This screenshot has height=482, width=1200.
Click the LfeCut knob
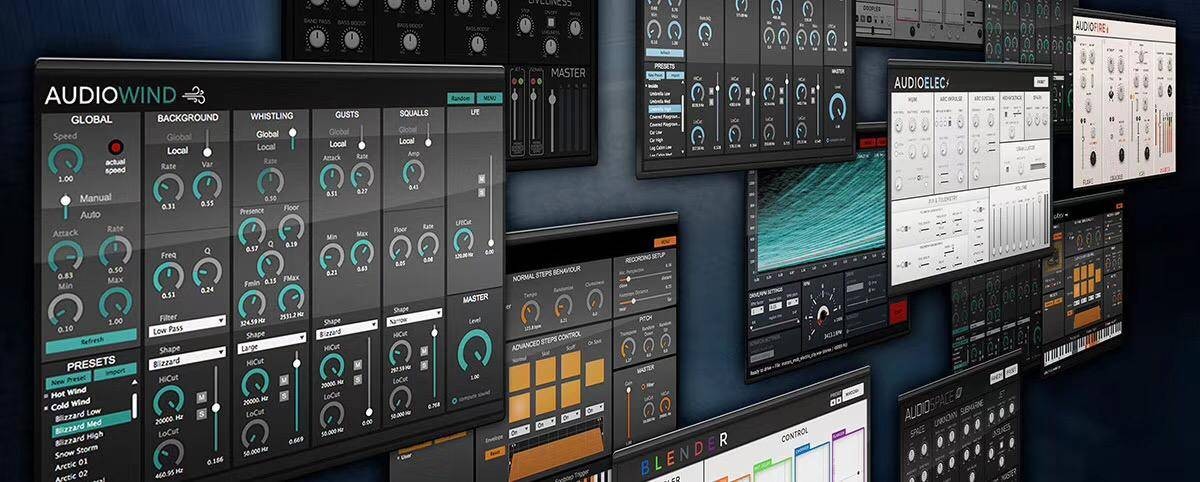(462, 239)
